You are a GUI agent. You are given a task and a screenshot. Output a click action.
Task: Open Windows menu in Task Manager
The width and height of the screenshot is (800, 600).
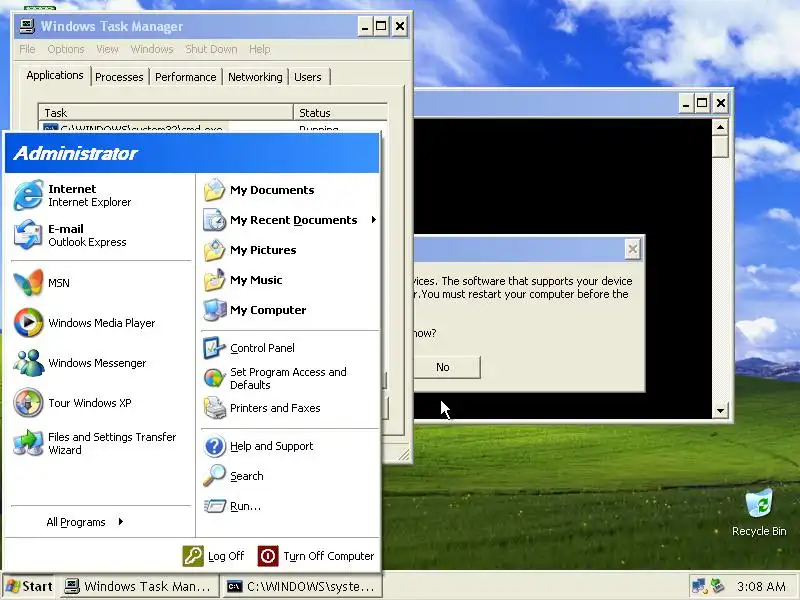coord(152,49)
